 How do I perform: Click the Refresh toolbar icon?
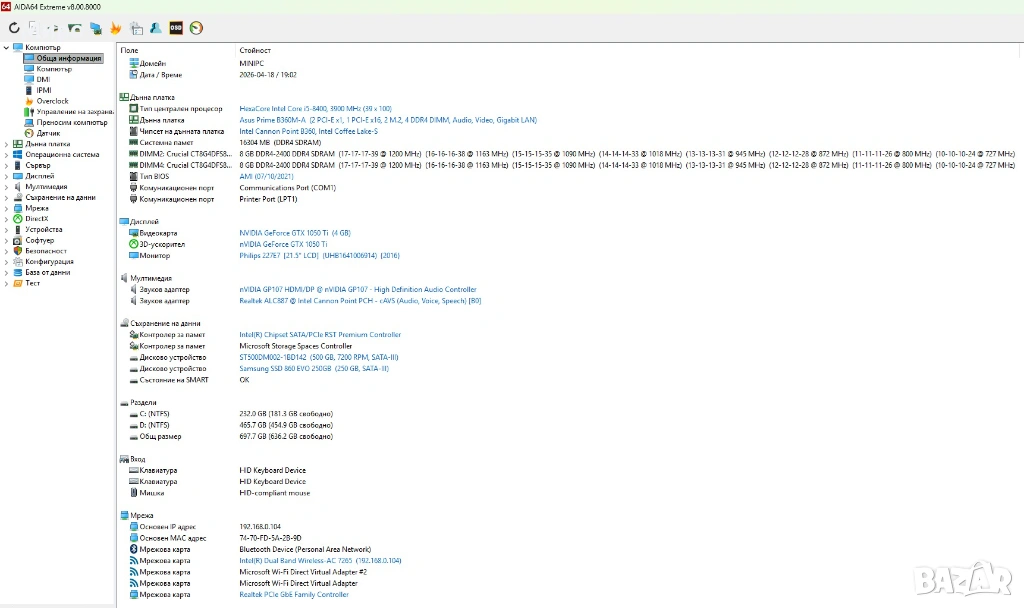[14, 28]
